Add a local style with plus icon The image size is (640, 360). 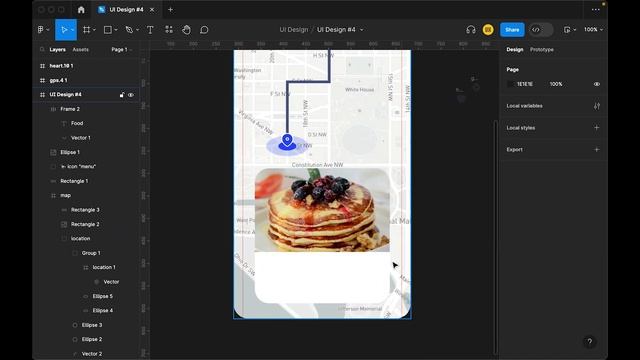pyautogui.click(x=597, y=128)
